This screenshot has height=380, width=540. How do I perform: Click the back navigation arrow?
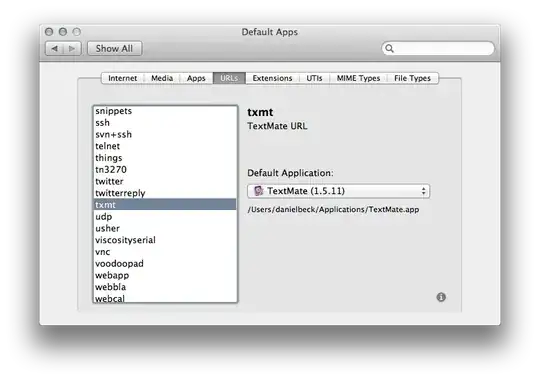(54, 49)
